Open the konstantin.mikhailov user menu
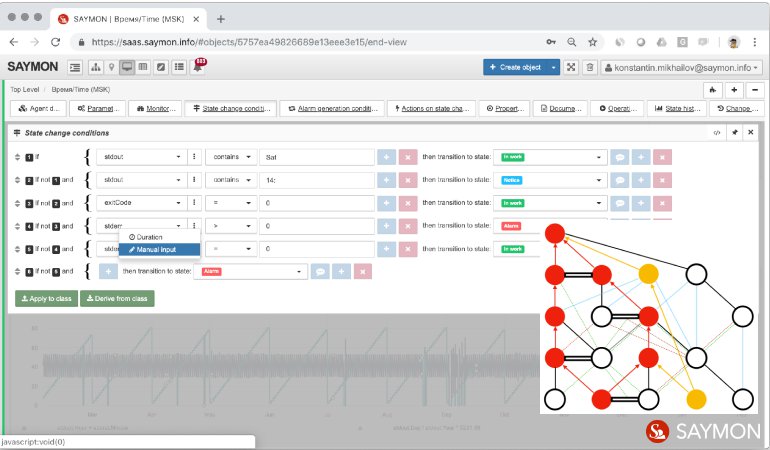 point(682,67)
